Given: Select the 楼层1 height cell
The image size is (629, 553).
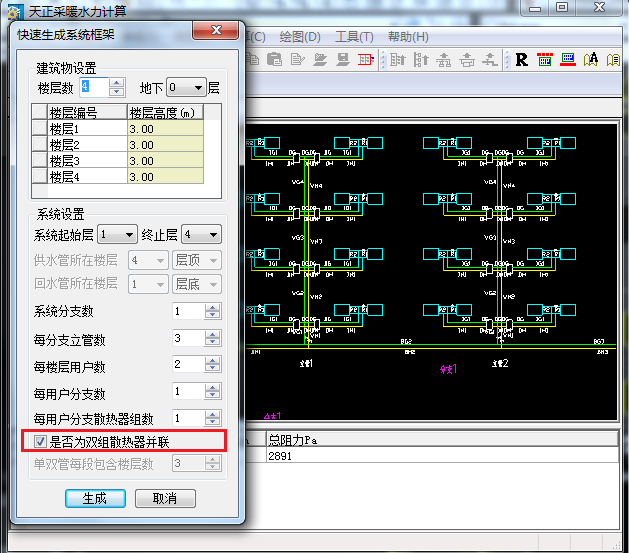Looking at the screenshot, I should (x=164, y=129).
